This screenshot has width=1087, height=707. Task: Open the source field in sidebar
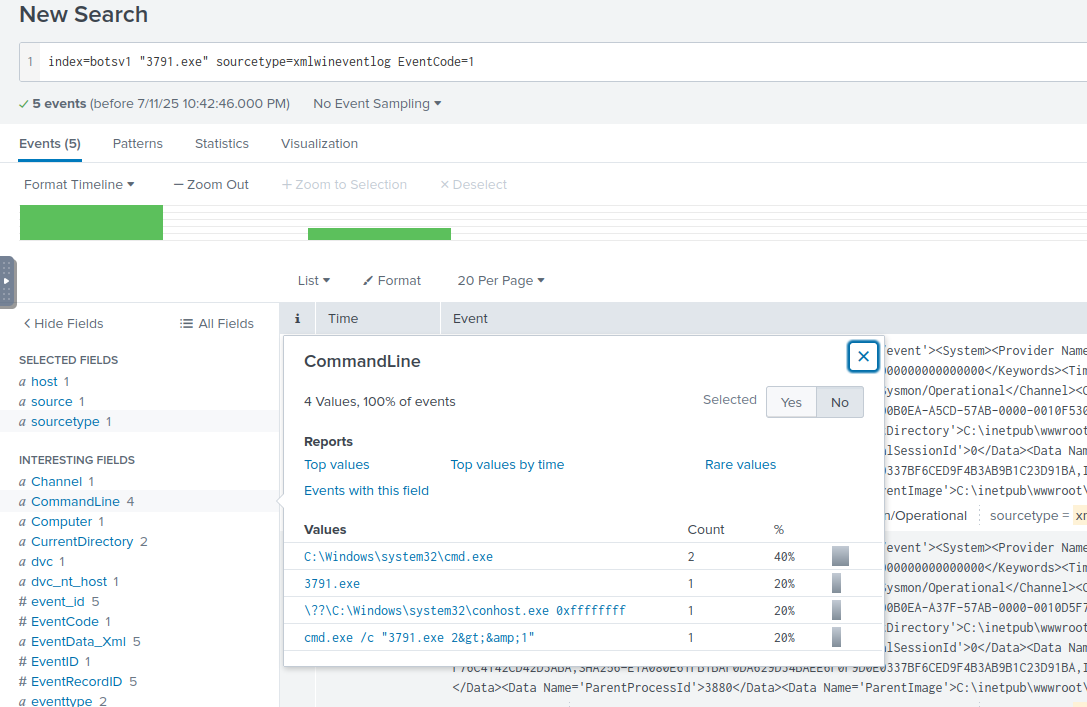pyautogui.click(x=52, y=401)
